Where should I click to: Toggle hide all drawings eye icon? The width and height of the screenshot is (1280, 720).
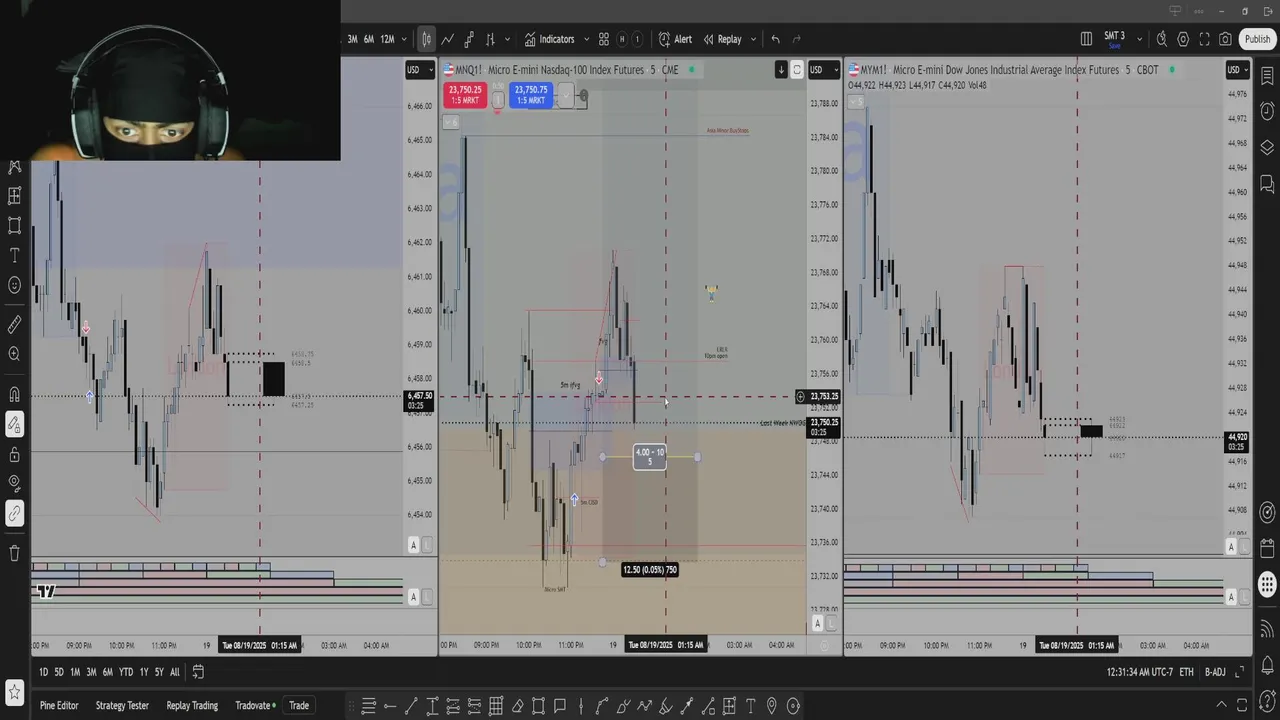[x=14, y=484]
